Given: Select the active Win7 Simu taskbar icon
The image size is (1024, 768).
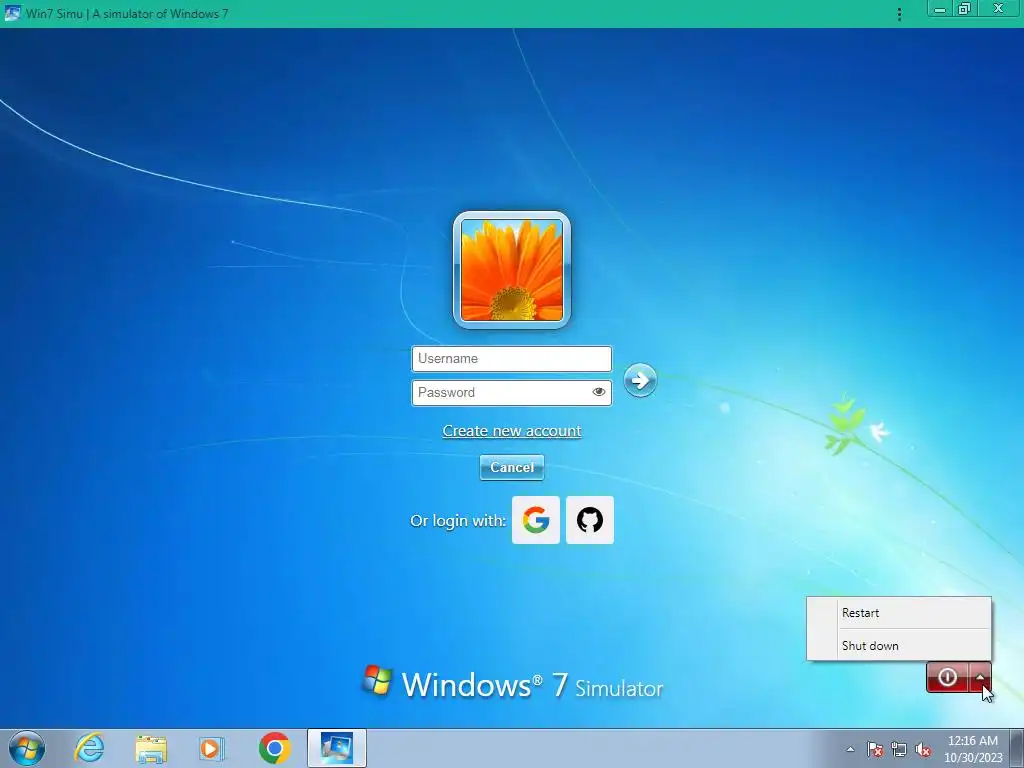Looking at the screenshot, I should 336,748.
